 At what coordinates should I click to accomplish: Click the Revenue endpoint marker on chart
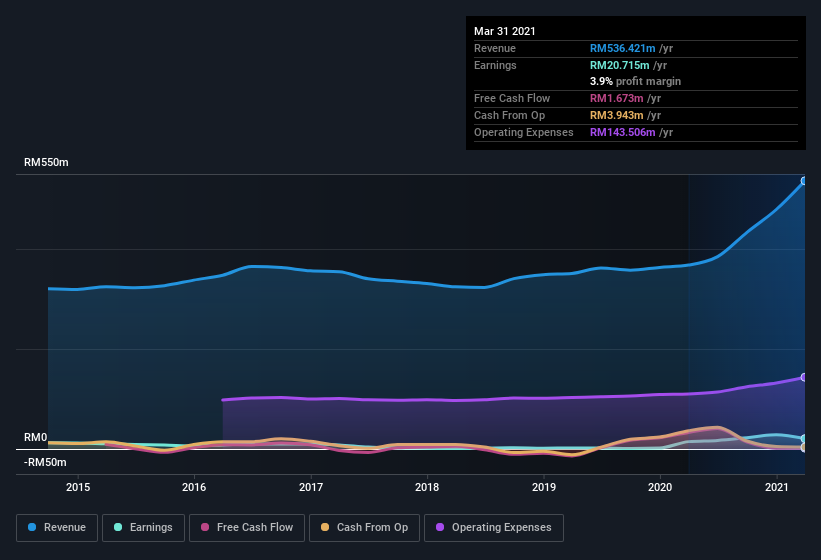(x=804, y=181)
